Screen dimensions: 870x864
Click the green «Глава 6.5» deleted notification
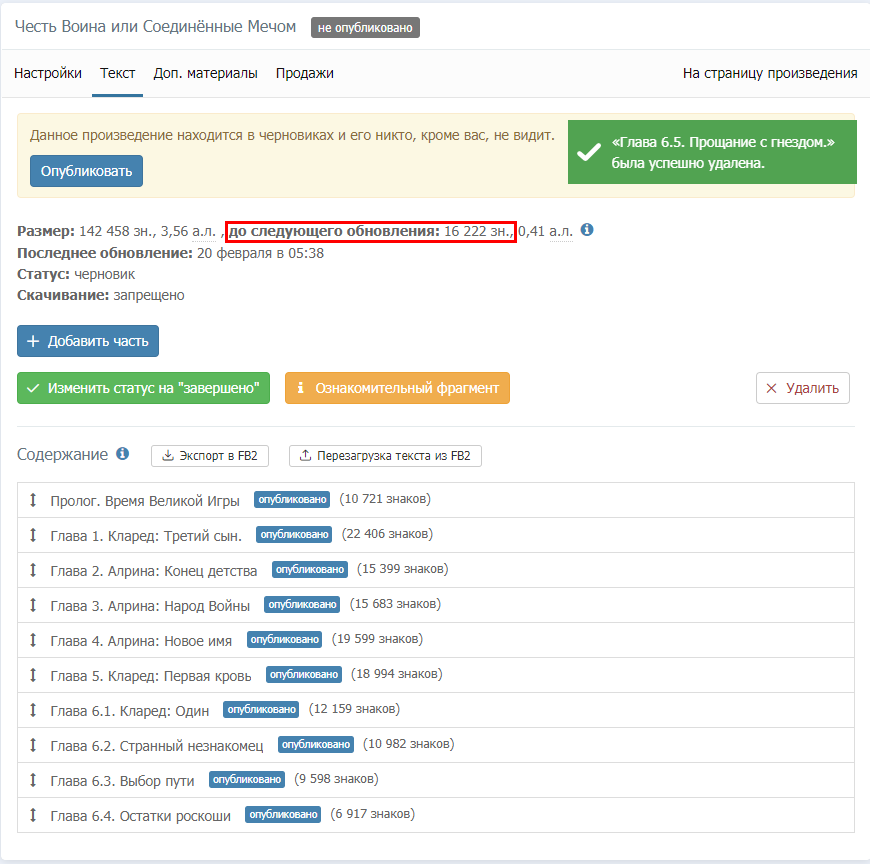(x=712, y=152)
